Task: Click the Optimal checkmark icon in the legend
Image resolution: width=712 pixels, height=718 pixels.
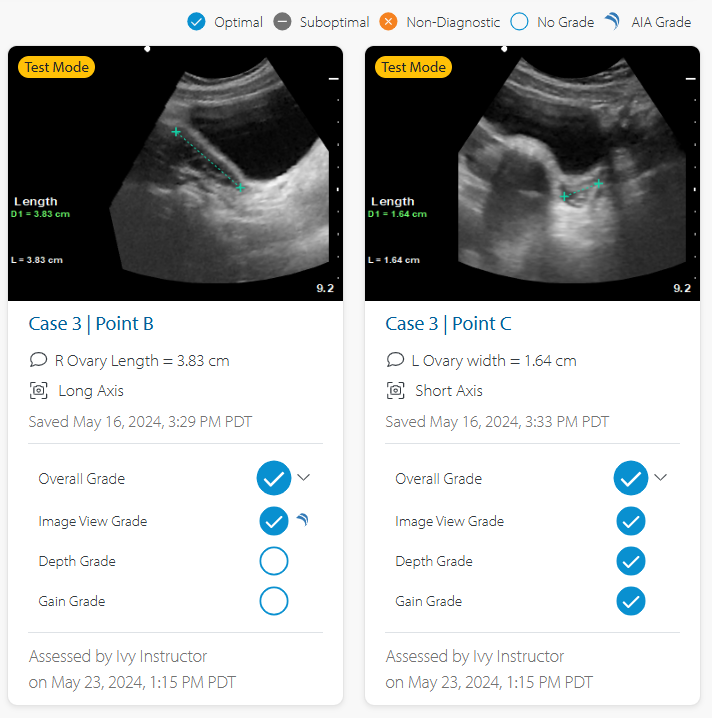Action: pos(197,22)
